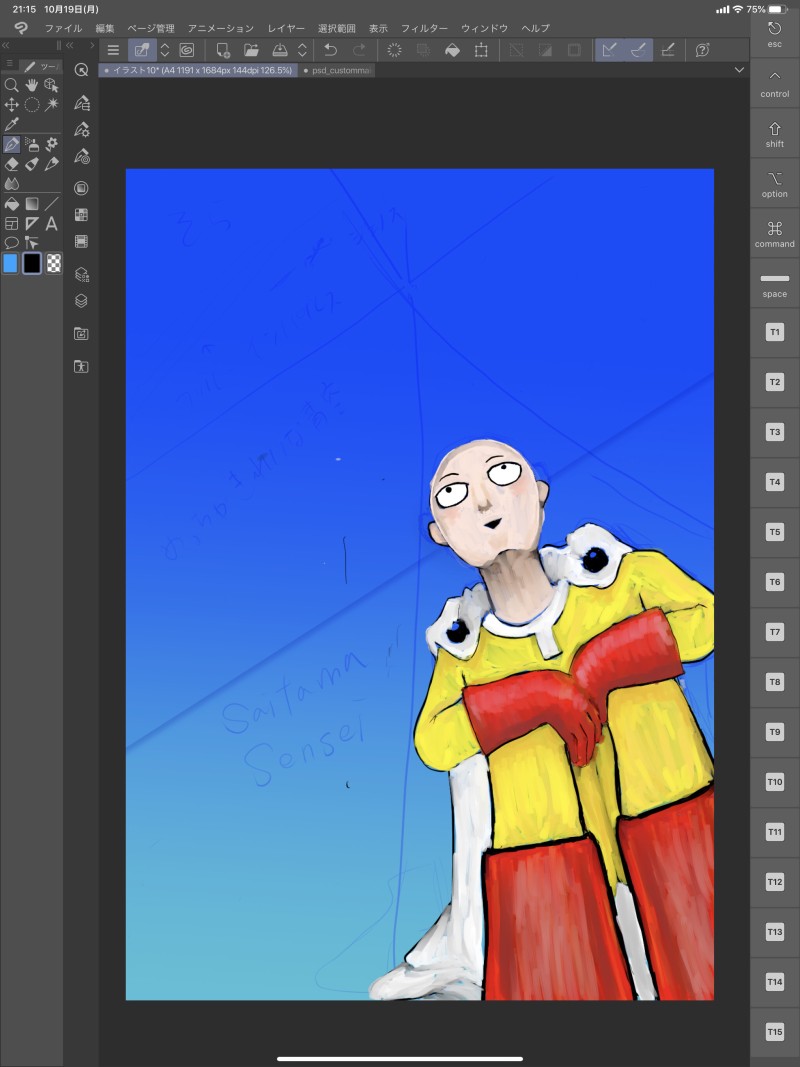Viewport: 800px width, 1067px height.
Task: Select the Airbrush tool
Action: click(31, 144)
